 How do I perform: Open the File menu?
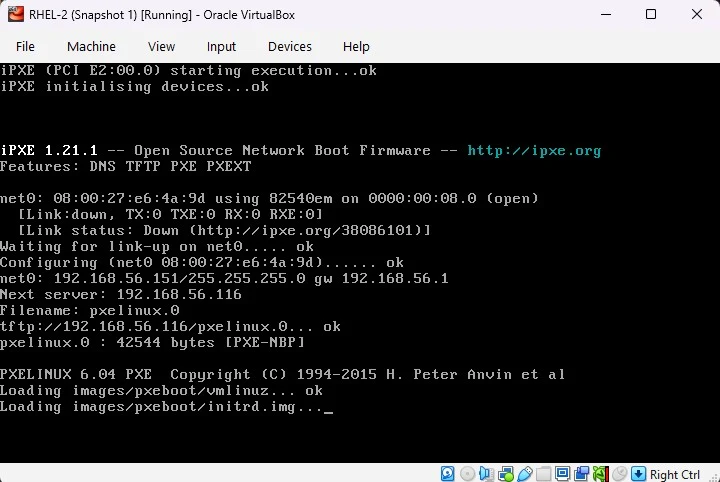(25, 46)
